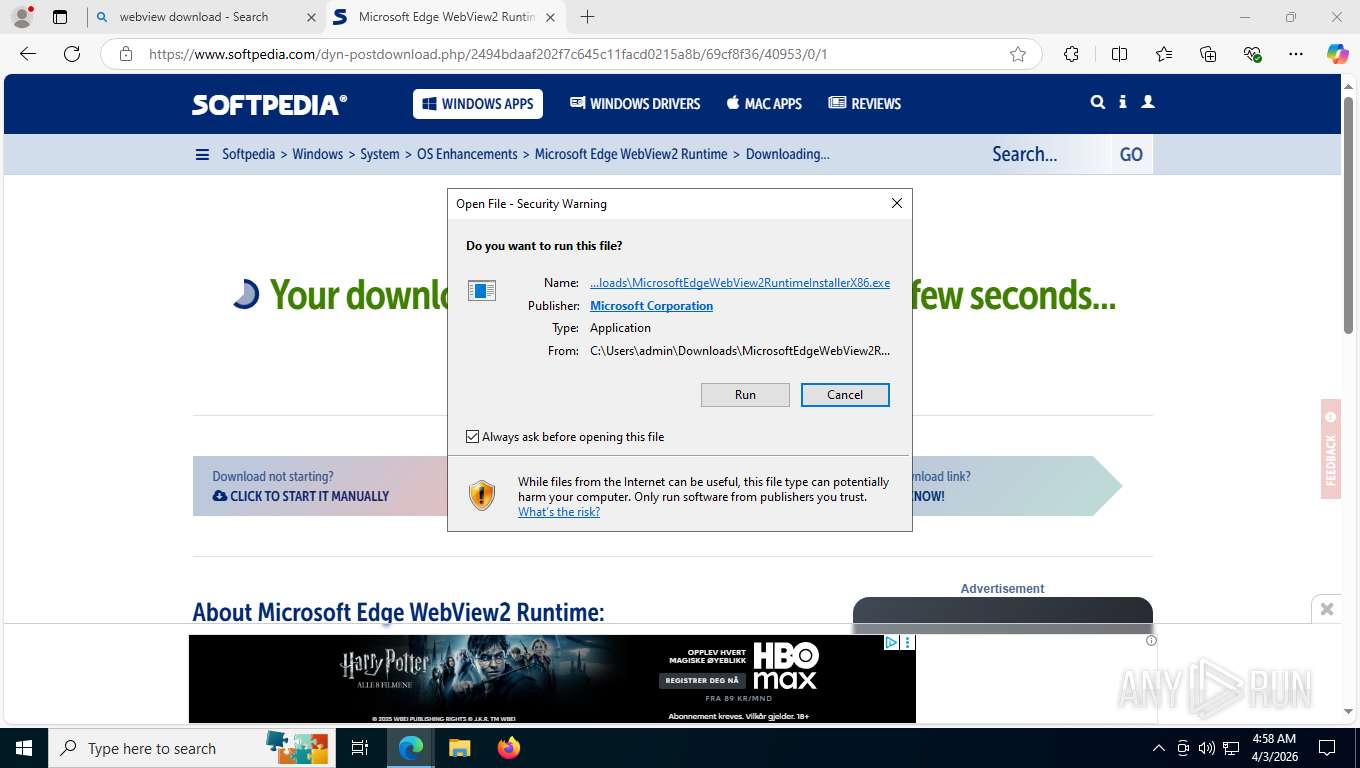Click the Softpedia logo
Image resolution: width=1360 pixels, height=768 pixels.
click(270, 104)
